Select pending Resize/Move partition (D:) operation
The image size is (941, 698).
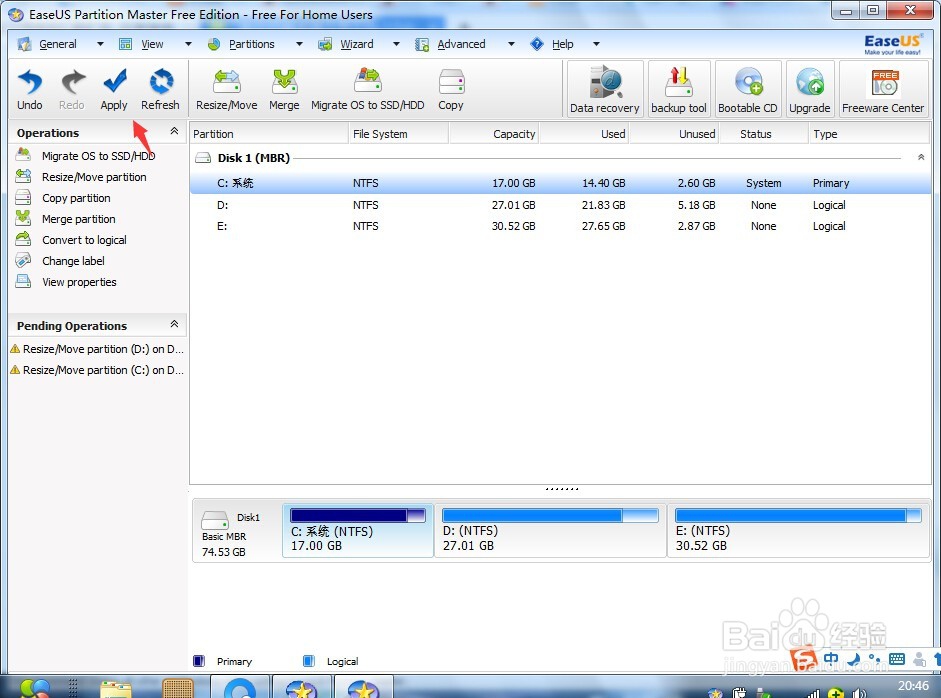(97, 349)
